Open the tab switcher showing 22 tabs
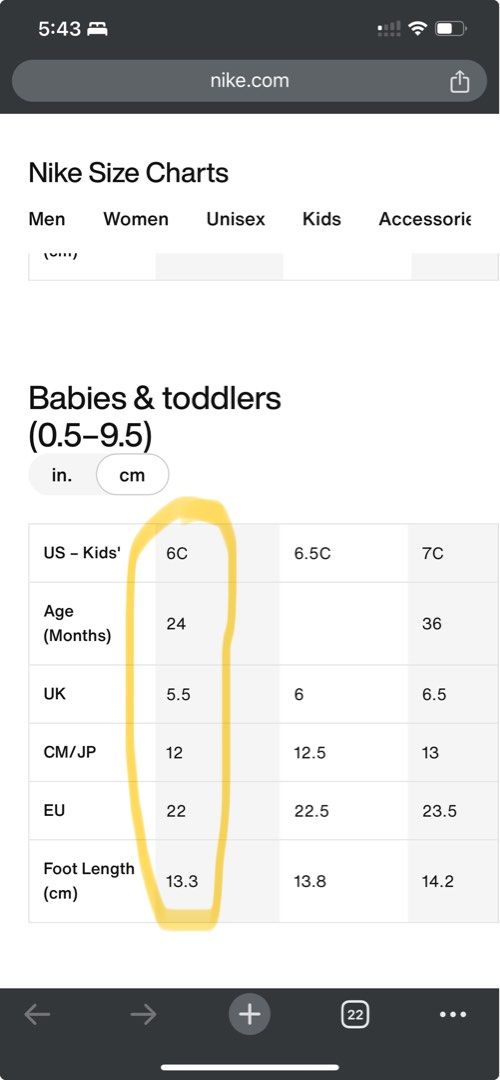 point(355,1014)
